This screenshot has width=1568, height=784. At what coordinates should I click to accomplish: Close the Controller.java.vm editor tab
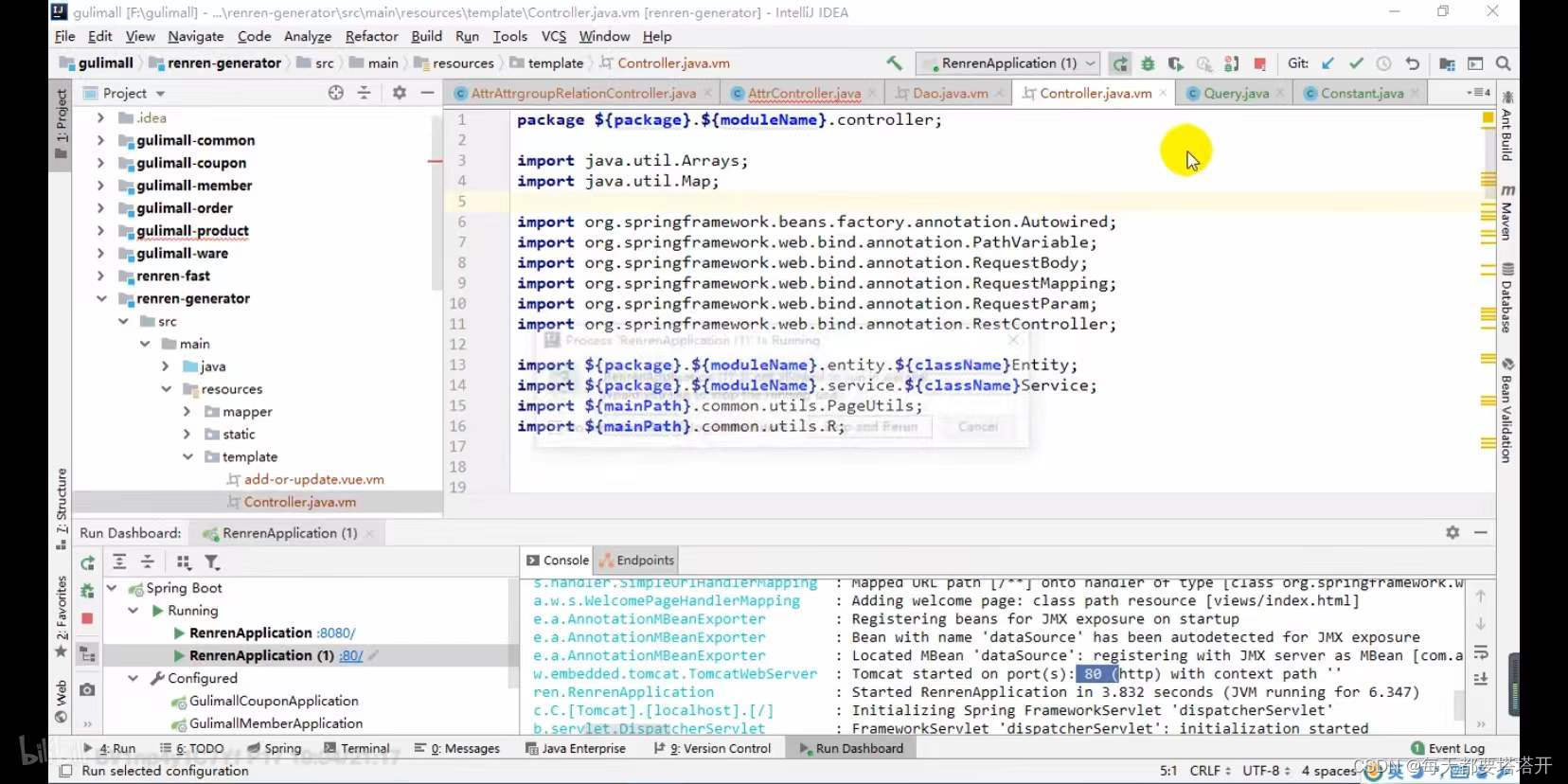[x=1163, y=93]
